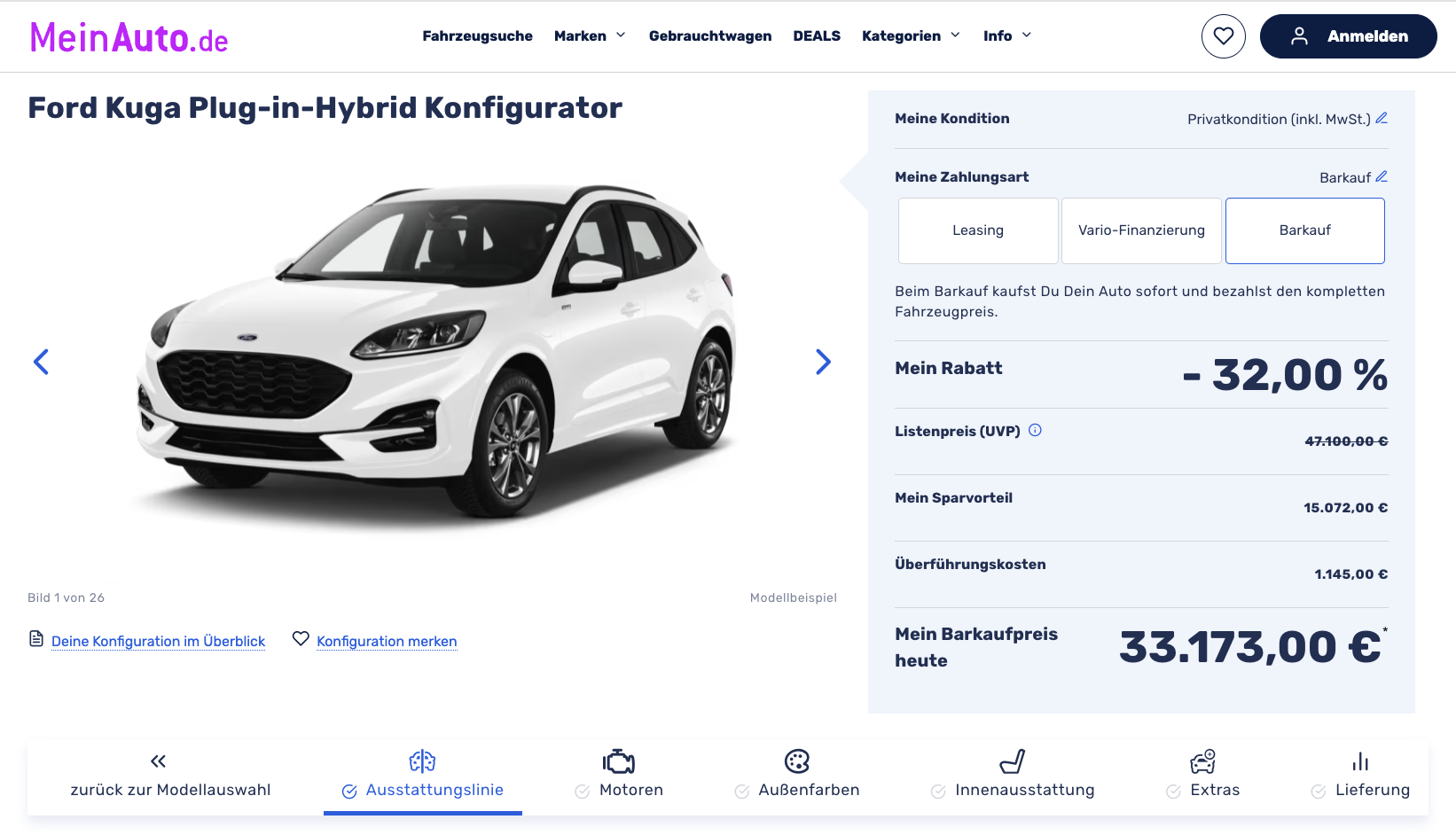Click the Motoren engine icon
Screen dimensions: 1456x835
tap(618, 761)
